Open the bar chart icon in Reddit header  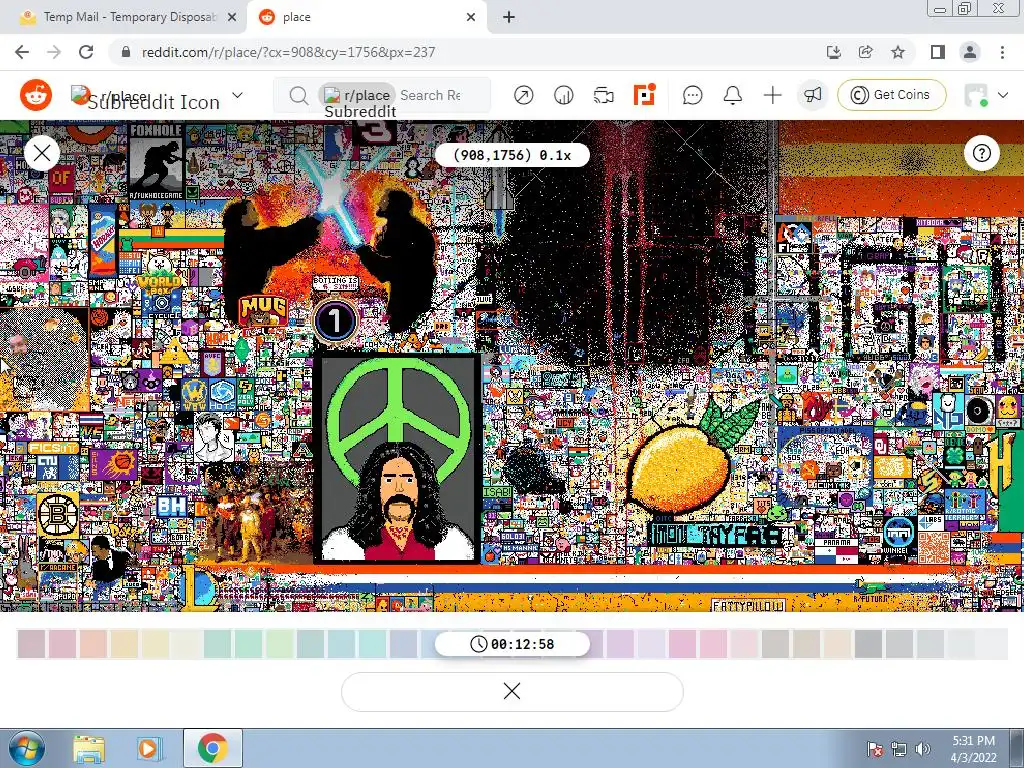click(564, 95)
